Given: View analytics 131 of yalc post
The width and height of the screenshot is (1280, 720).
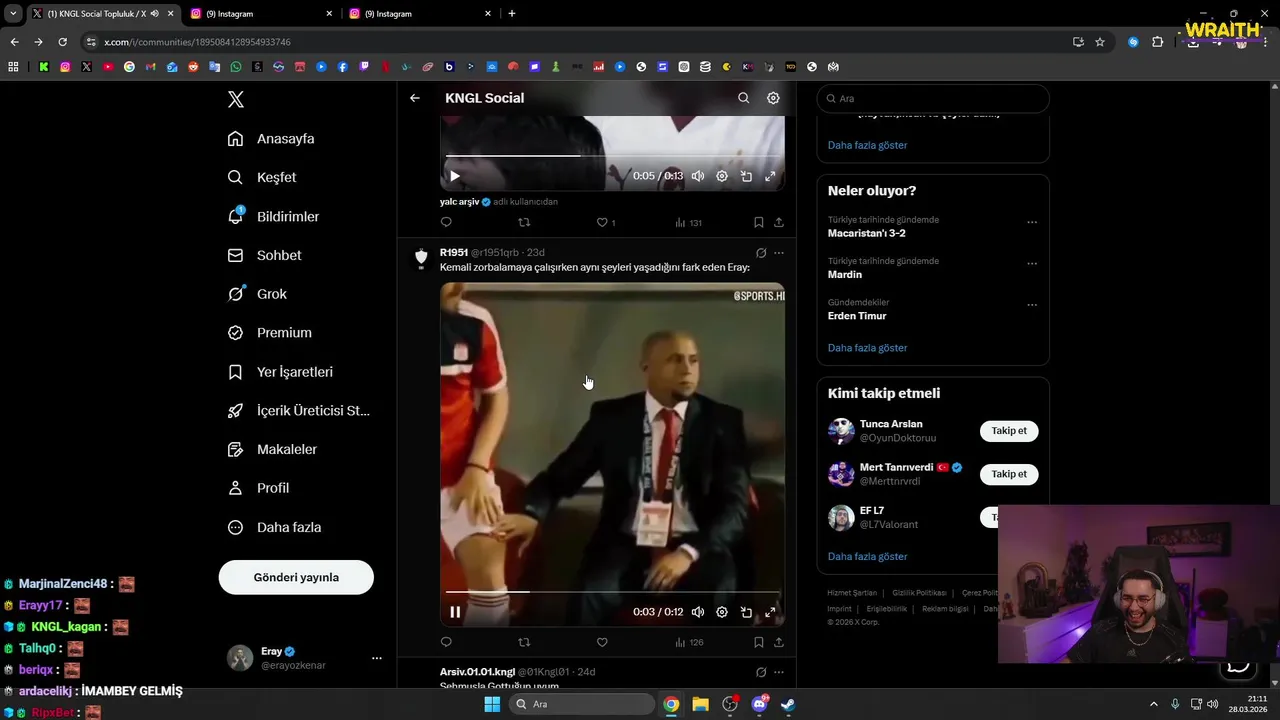Looking at the screenshot, I should click(x=688, y=222).
